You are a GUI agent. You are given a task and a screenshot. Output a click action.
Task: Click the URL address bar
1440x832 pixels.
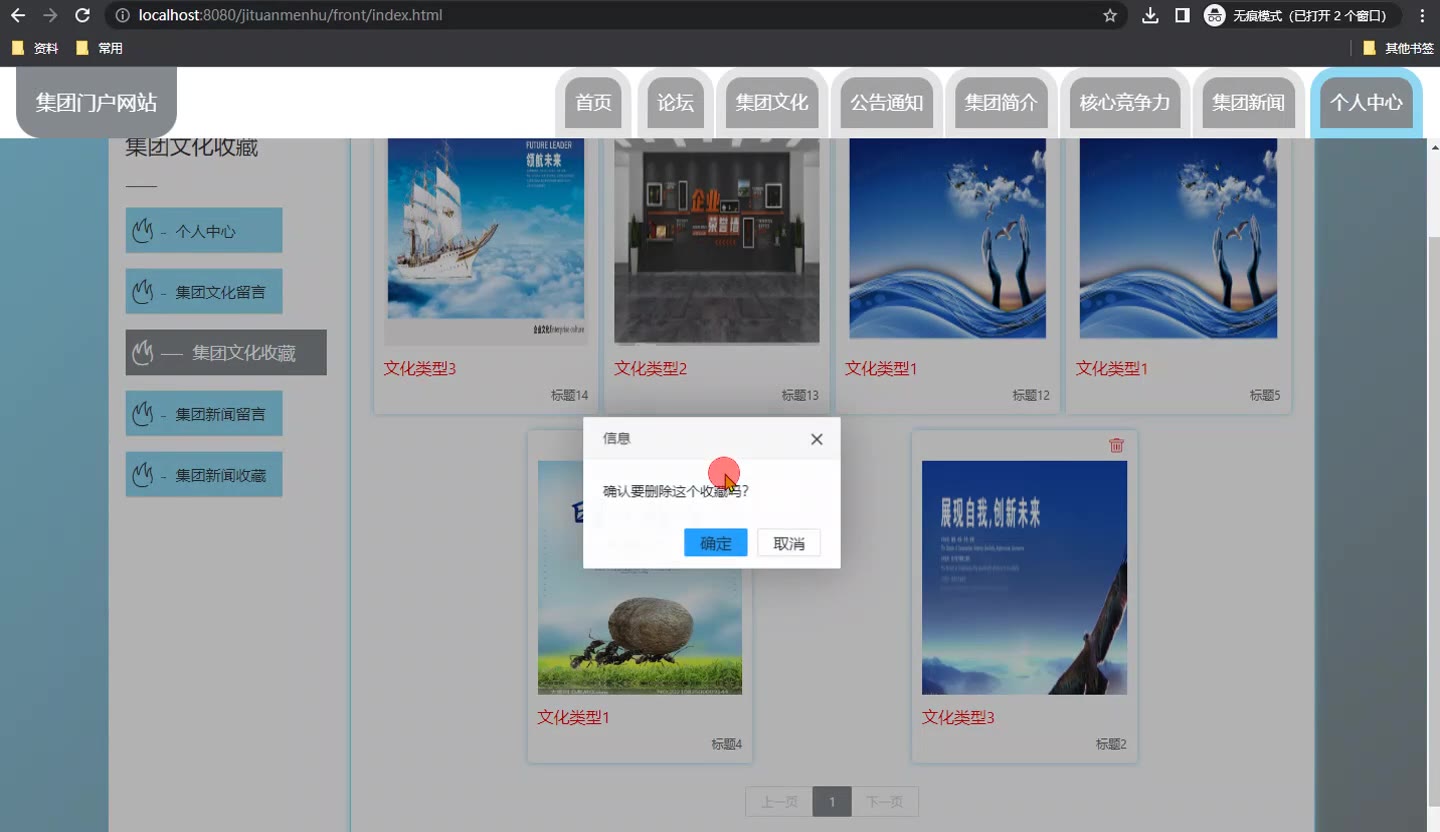coord(600,15)
